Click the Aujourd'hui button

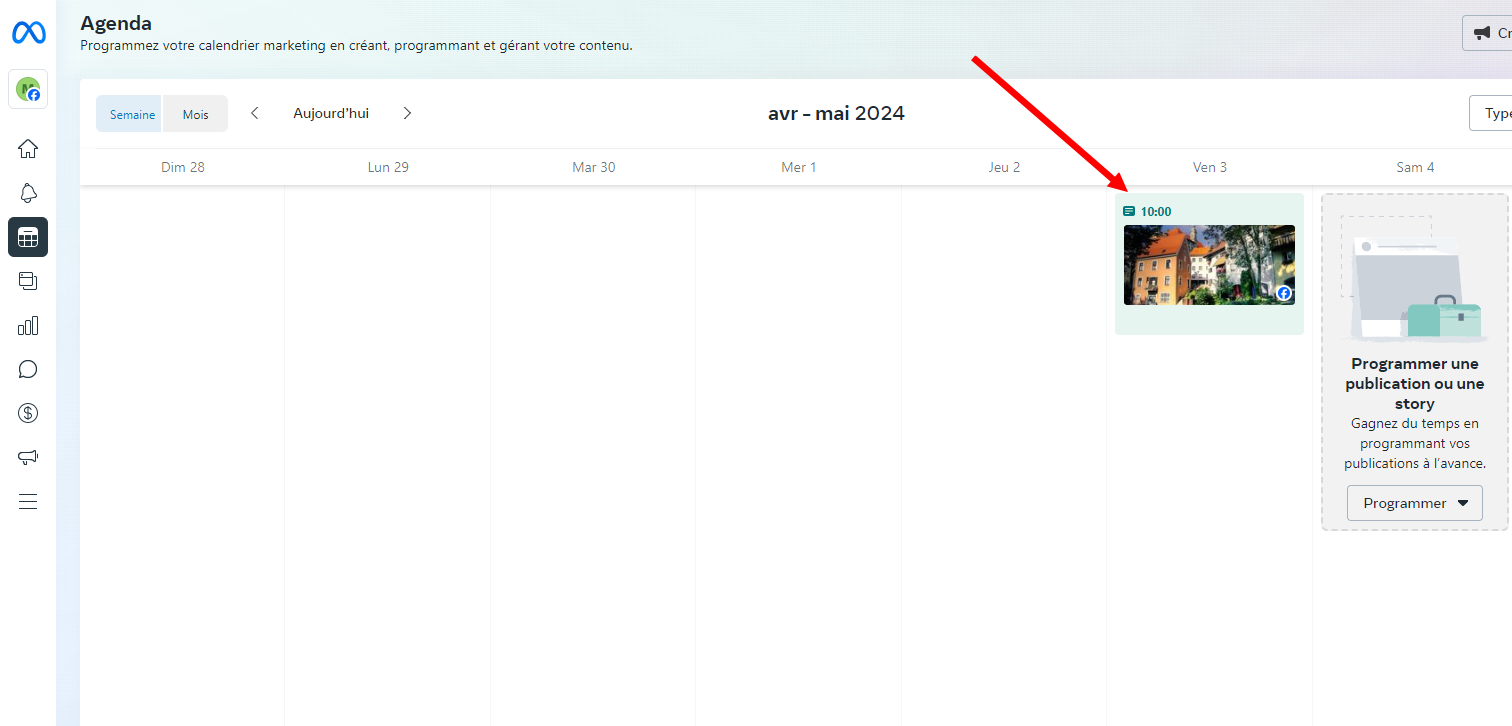[x=331, y=113]
